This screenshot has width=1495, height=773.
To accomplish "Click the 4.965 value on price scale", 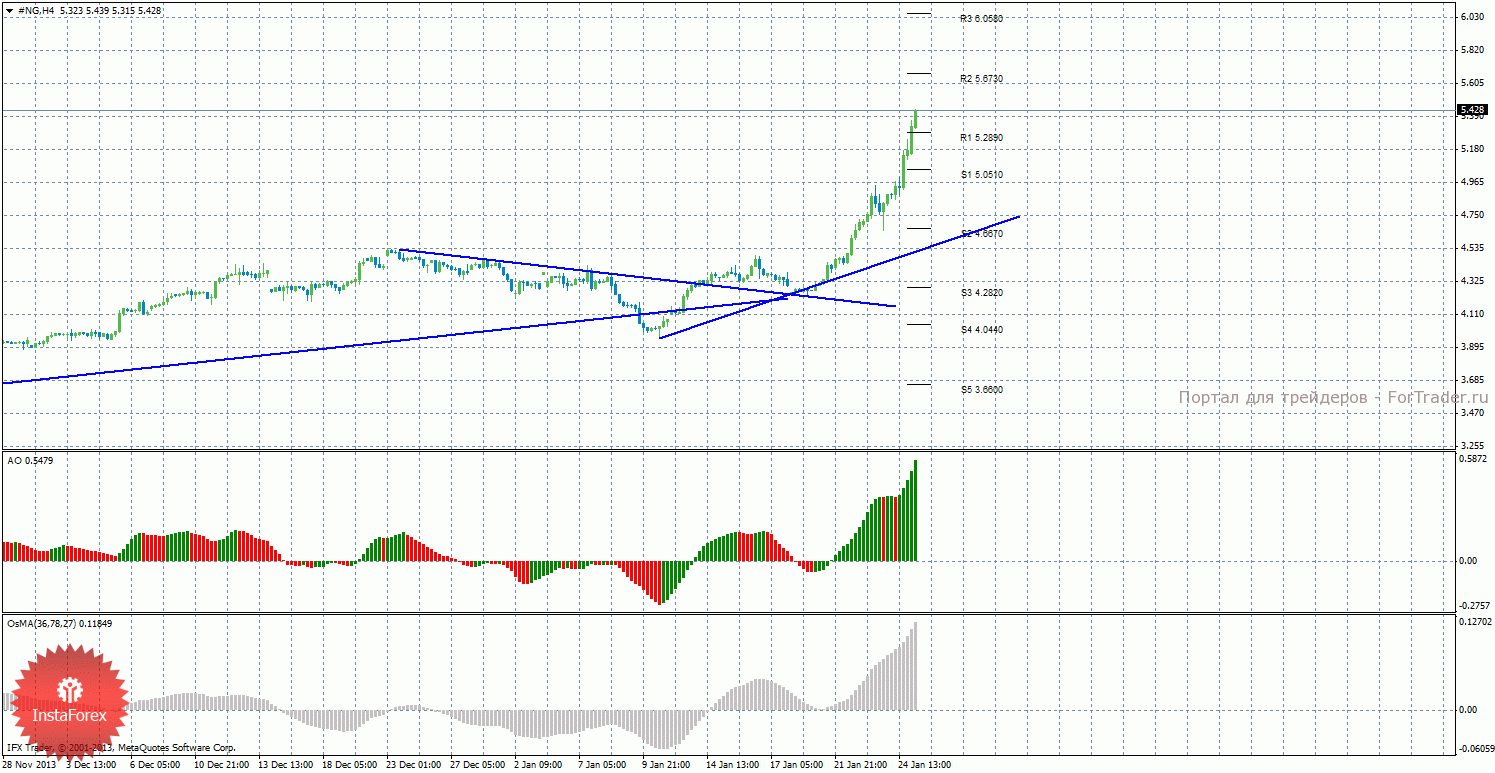I will (x=1471, y=182).
